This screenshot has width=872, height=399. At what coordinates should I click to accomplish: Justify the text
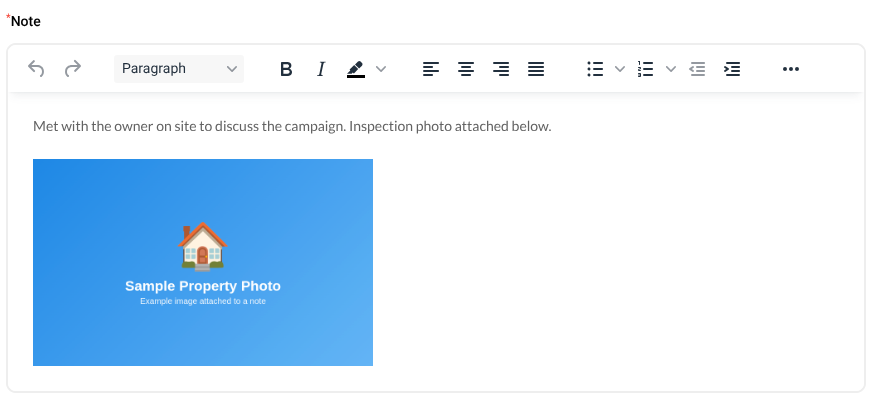coord(536,69)
